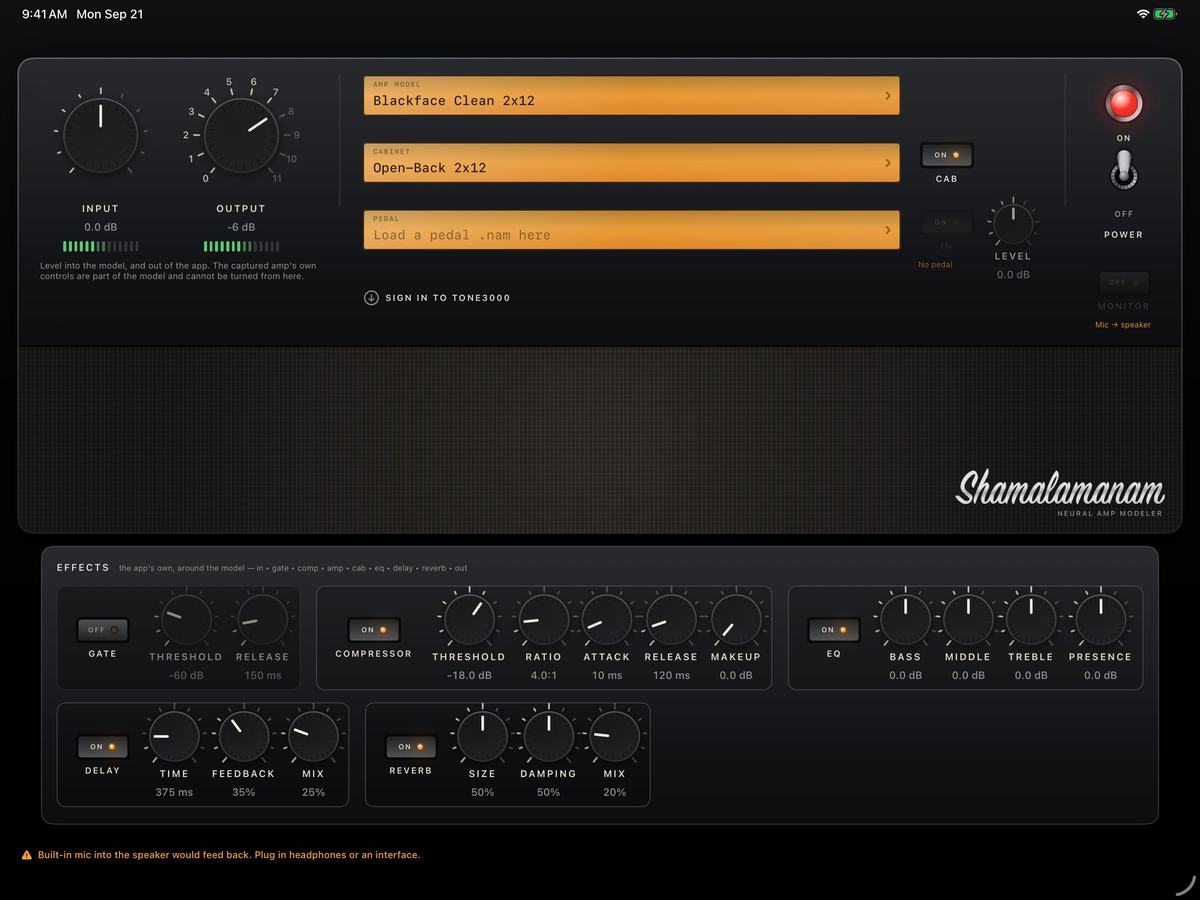This screenshot has height=900, width=1200.
Task: Click the 9:41 AM clock
Action: pyautogui.click(x=45, y=14)
